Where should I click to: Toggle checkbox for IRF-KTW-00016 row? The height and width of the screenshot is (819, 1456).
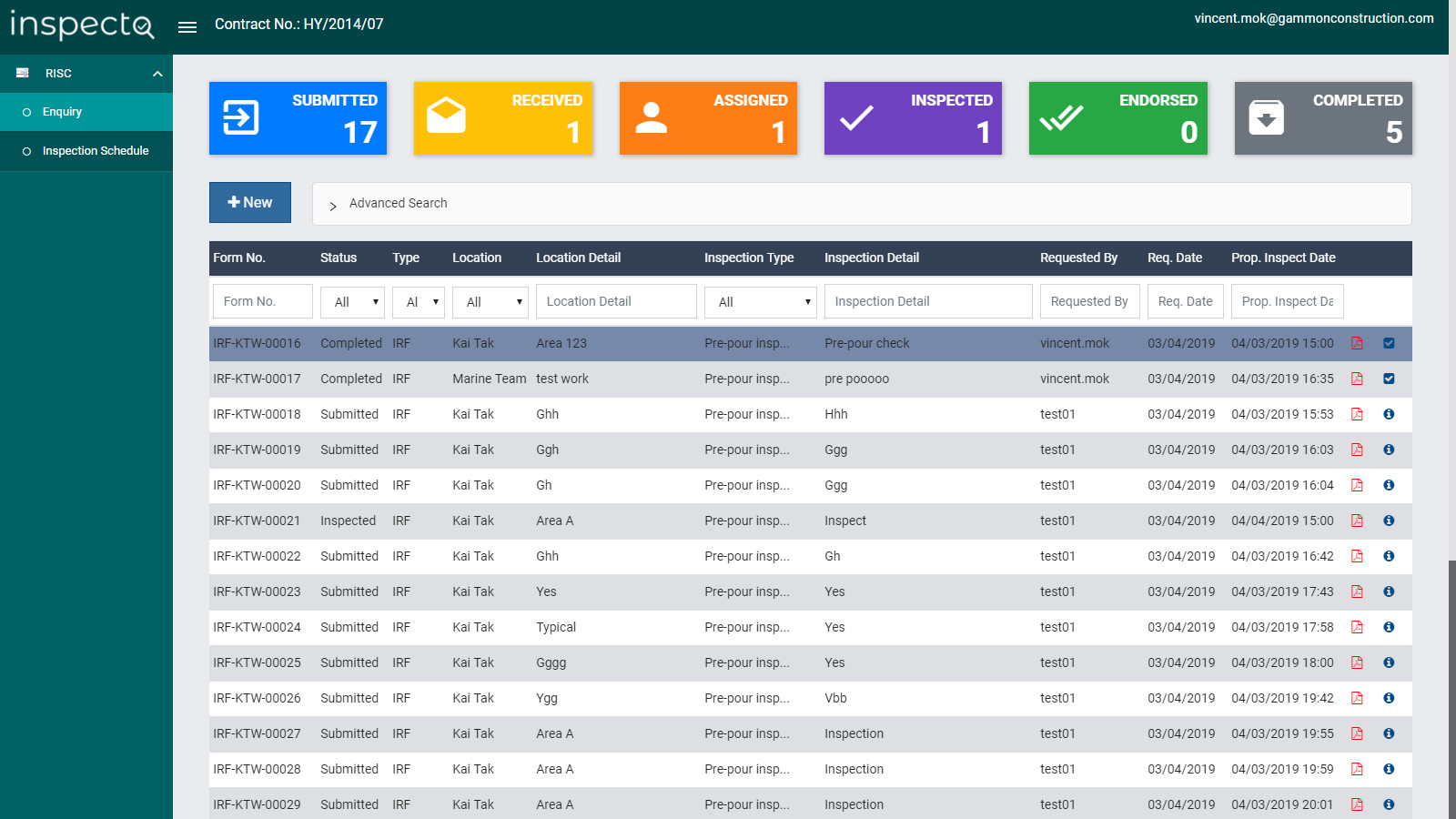1389,343
